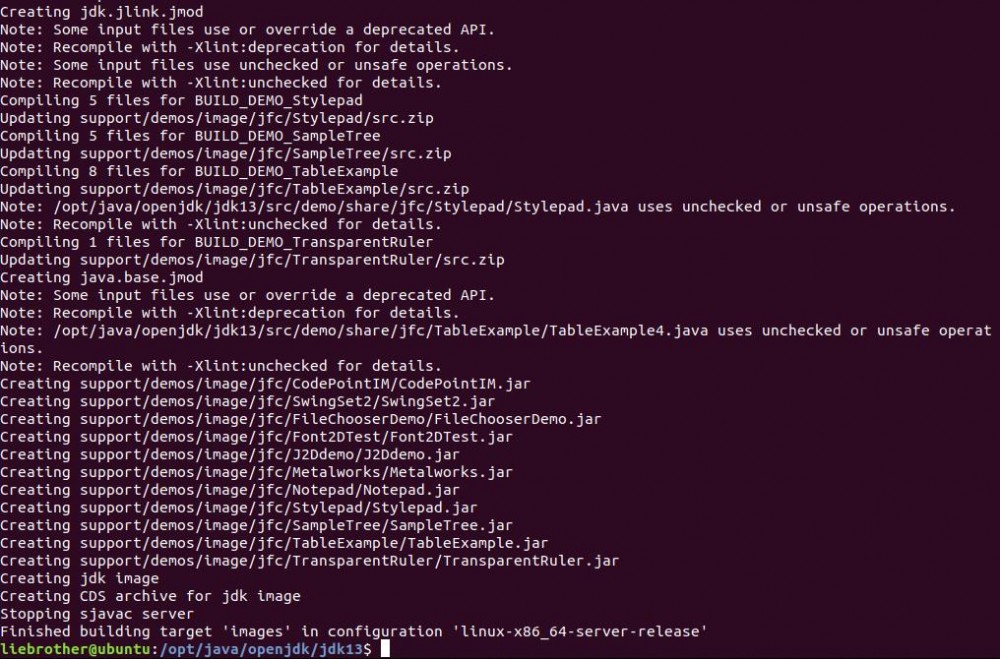
Task: Click the 'Creating jdk image' line
Action: [x=80, y=578]
